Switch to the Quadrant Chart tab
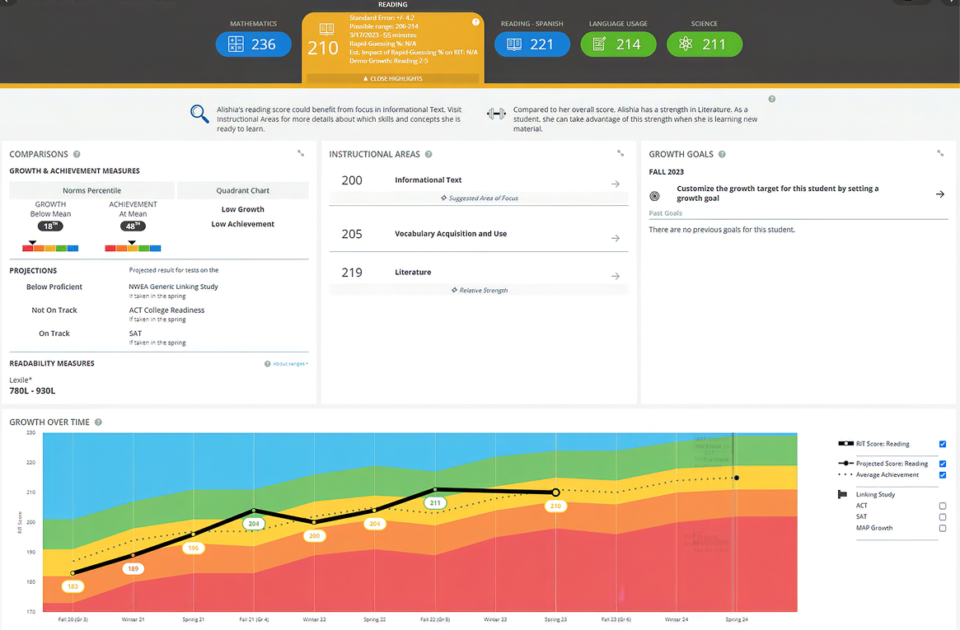Image resolution: width=960 pixels, height=630 pixels. [242, 190]
